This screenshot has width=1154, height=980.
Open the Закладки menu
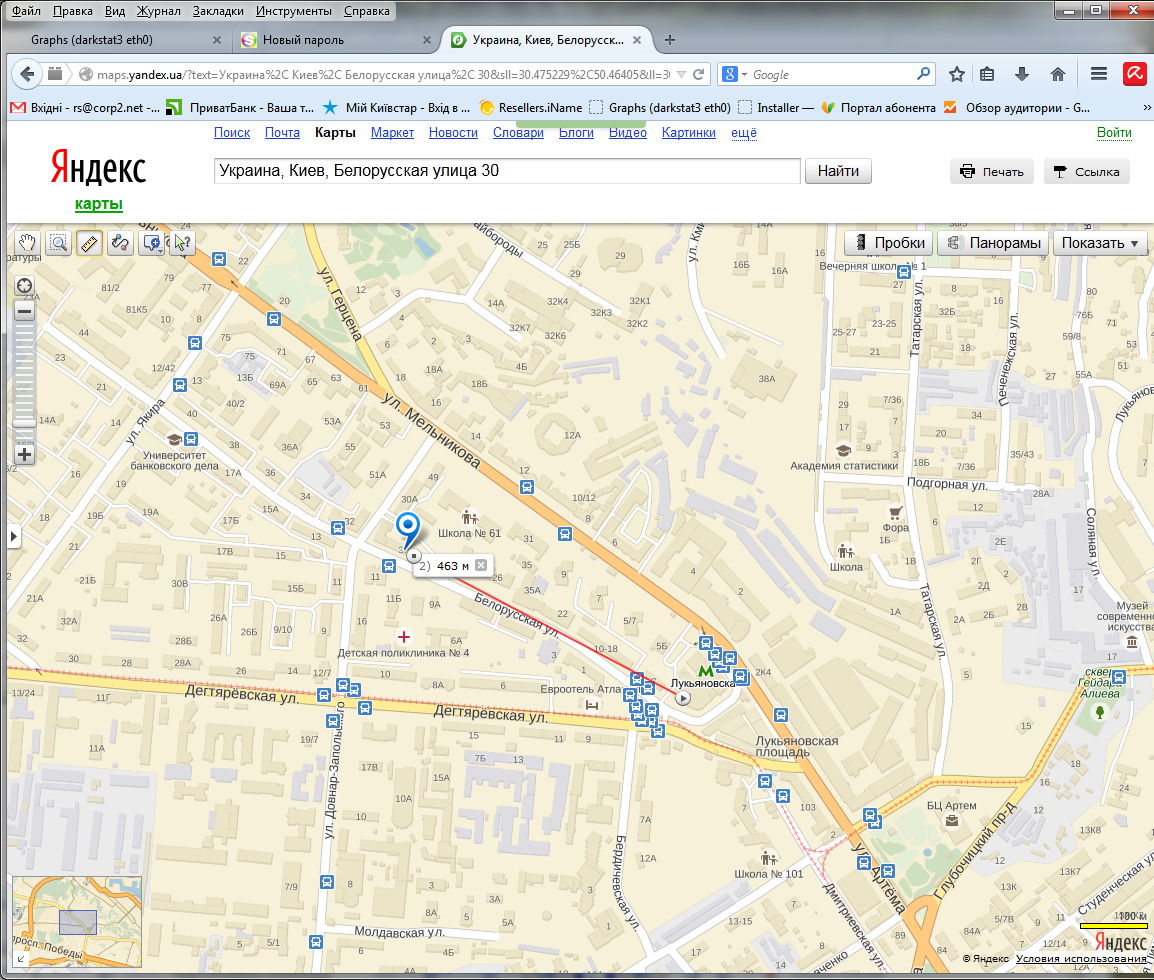[218, 11]
